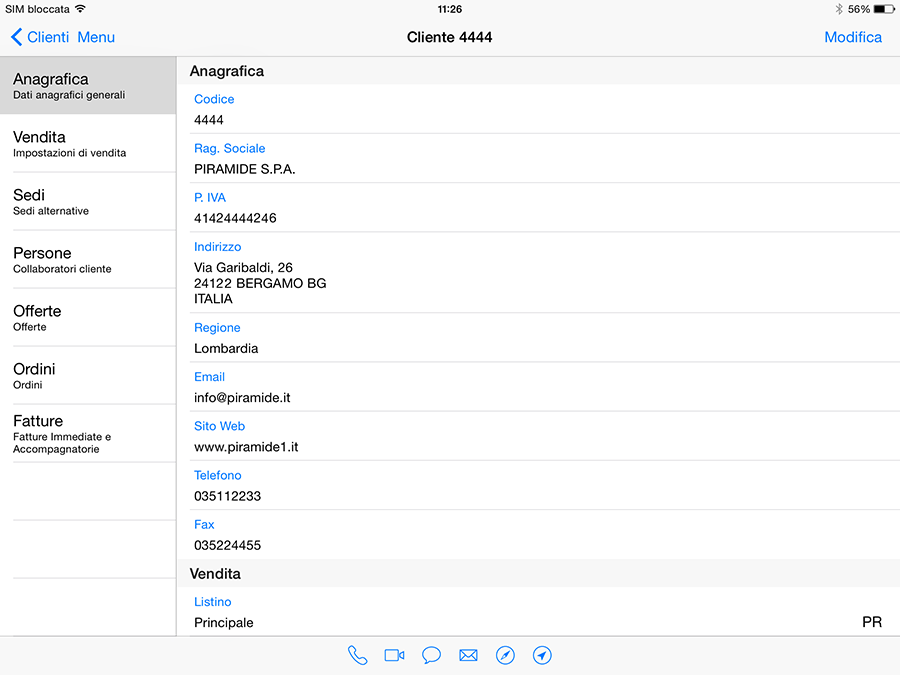Tap telephone number 035112233

[x=227, y=496]
